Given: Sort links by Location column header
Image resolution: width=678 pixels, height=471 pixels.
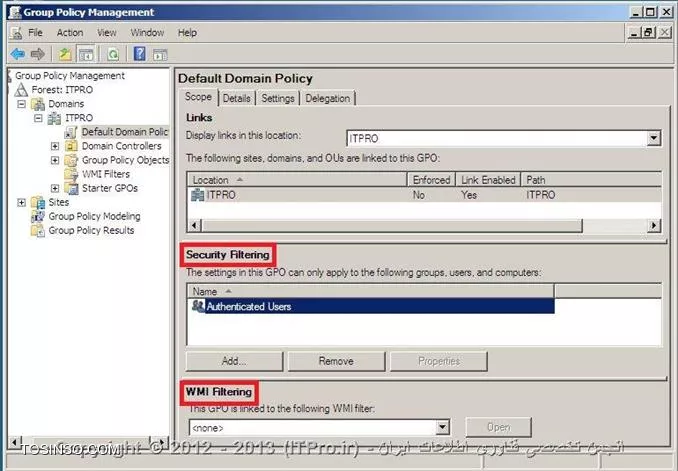Looking at the screenshot, I should [297, 180].
